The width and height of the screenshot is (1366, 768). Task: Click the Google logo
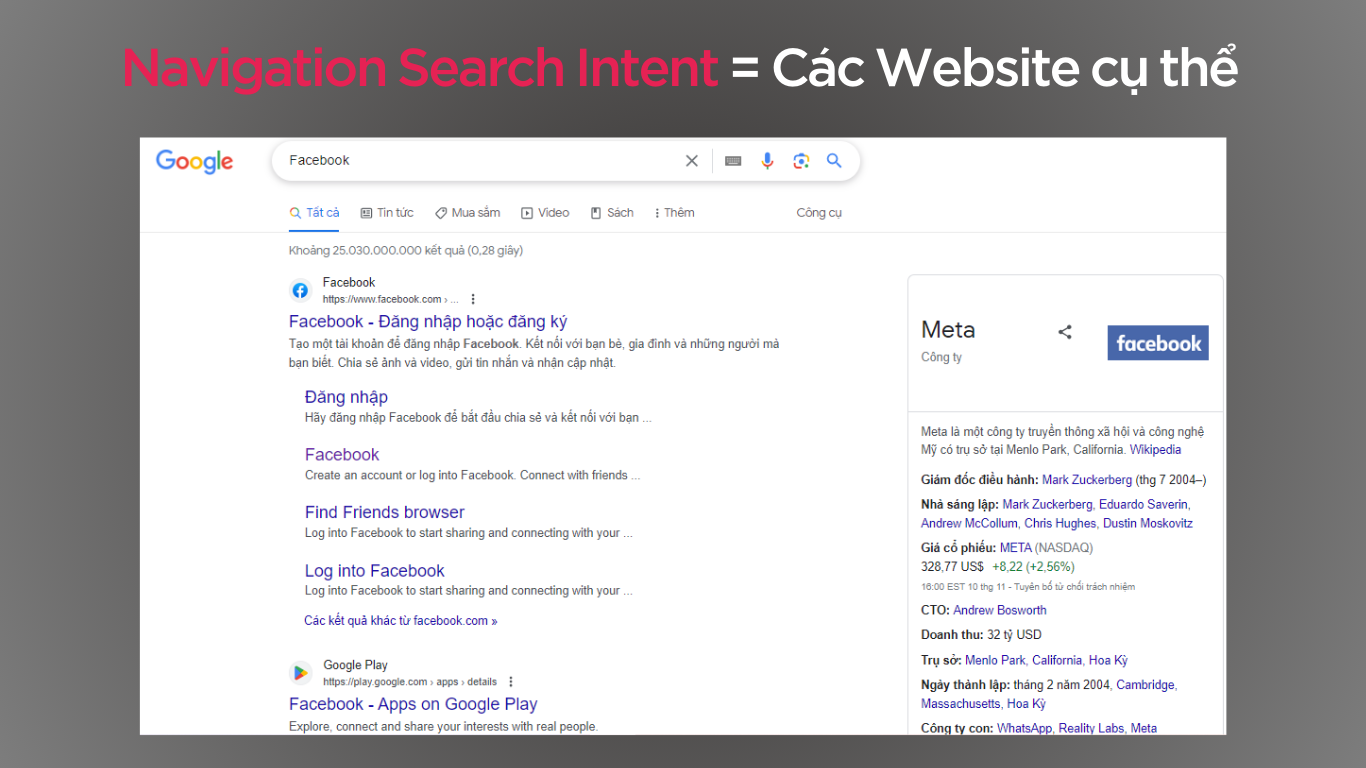click(x=194, y=162)
